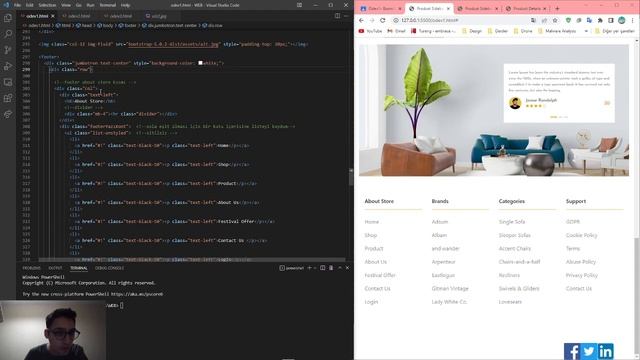Click the footer breadcrumb item in editor
Viewport: 640px width, 360px height.
point(128,25)
